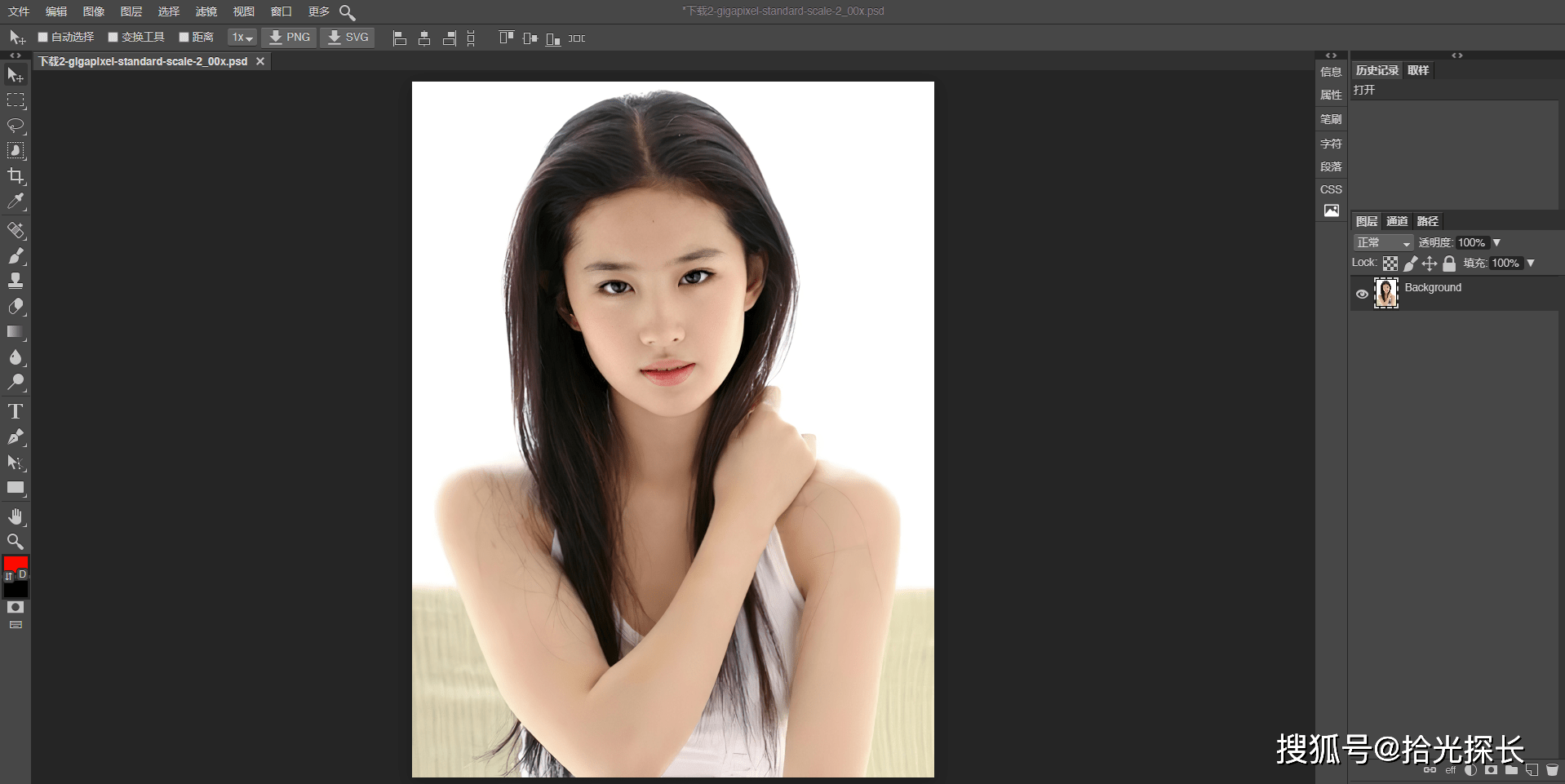This screenshot has height=784, width=1565.
Task: Select the Path Selection tool
Action: pos(16,463)
